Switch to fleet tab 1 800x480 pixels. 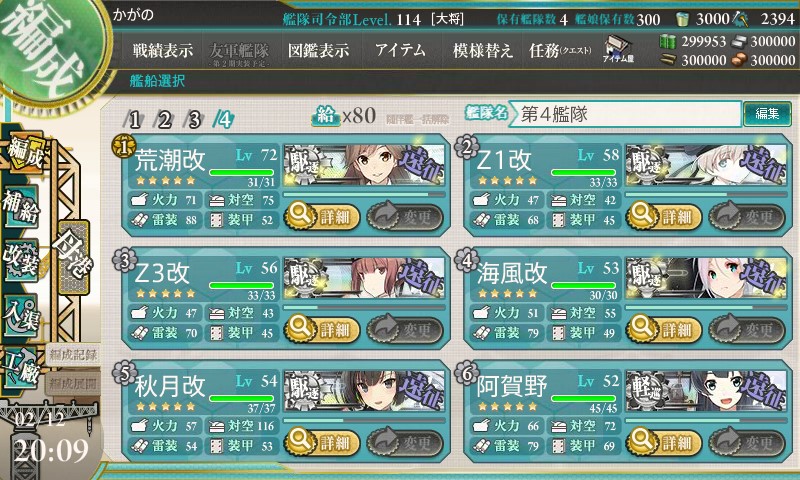coord(134,120)
